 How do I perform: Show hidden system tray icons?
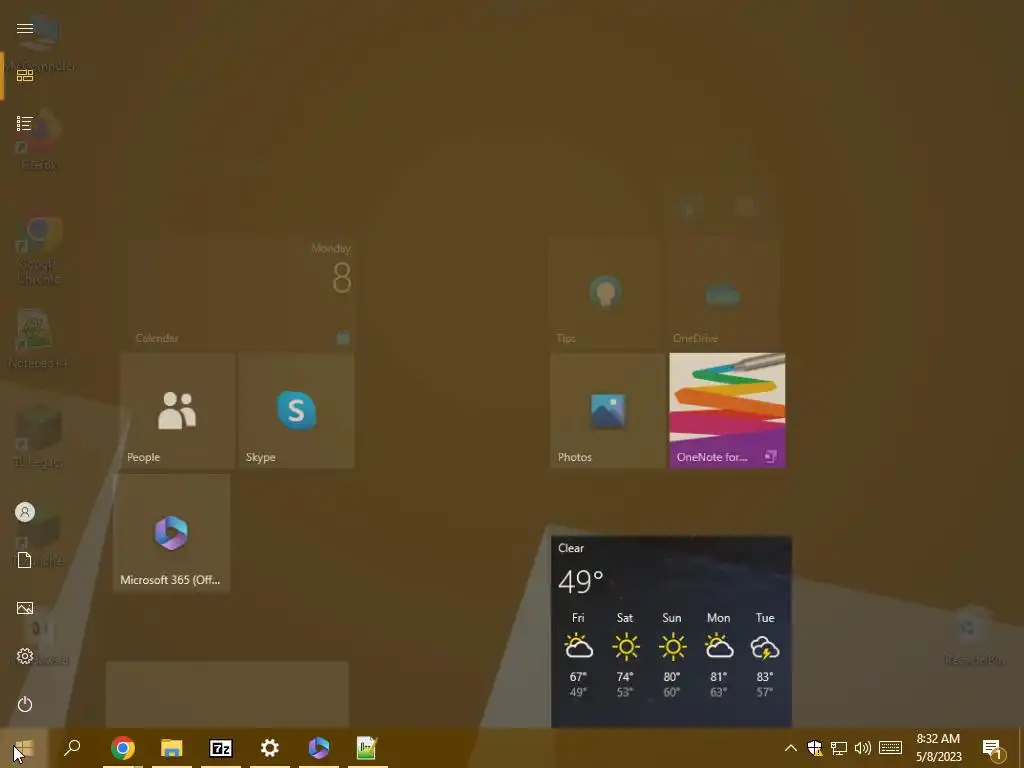(790, 748)
